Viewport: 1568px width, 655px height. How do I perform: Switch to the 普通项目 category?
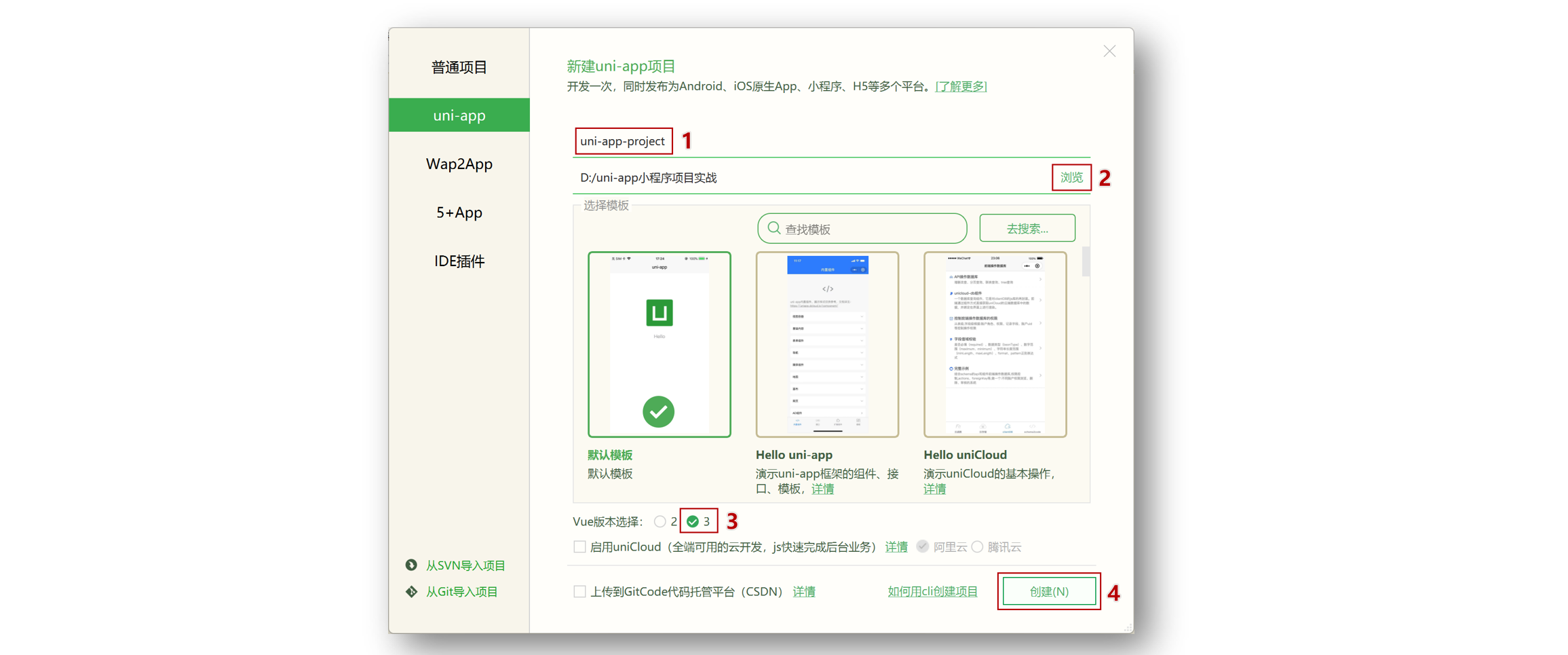(x=459, y=66)
